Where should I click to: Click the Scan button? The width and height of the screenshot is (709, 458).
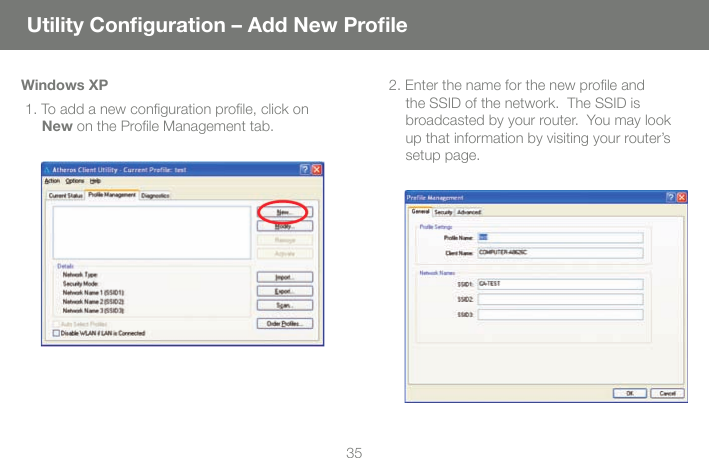pos(285,305)
